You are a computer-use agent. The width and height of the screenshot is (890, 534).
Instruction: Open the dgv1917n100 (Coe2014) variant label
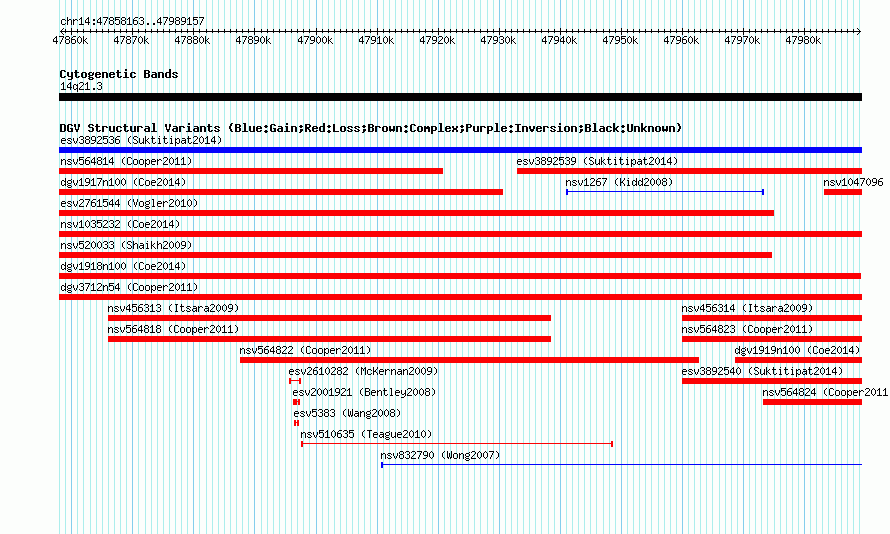tap(123, 183)
